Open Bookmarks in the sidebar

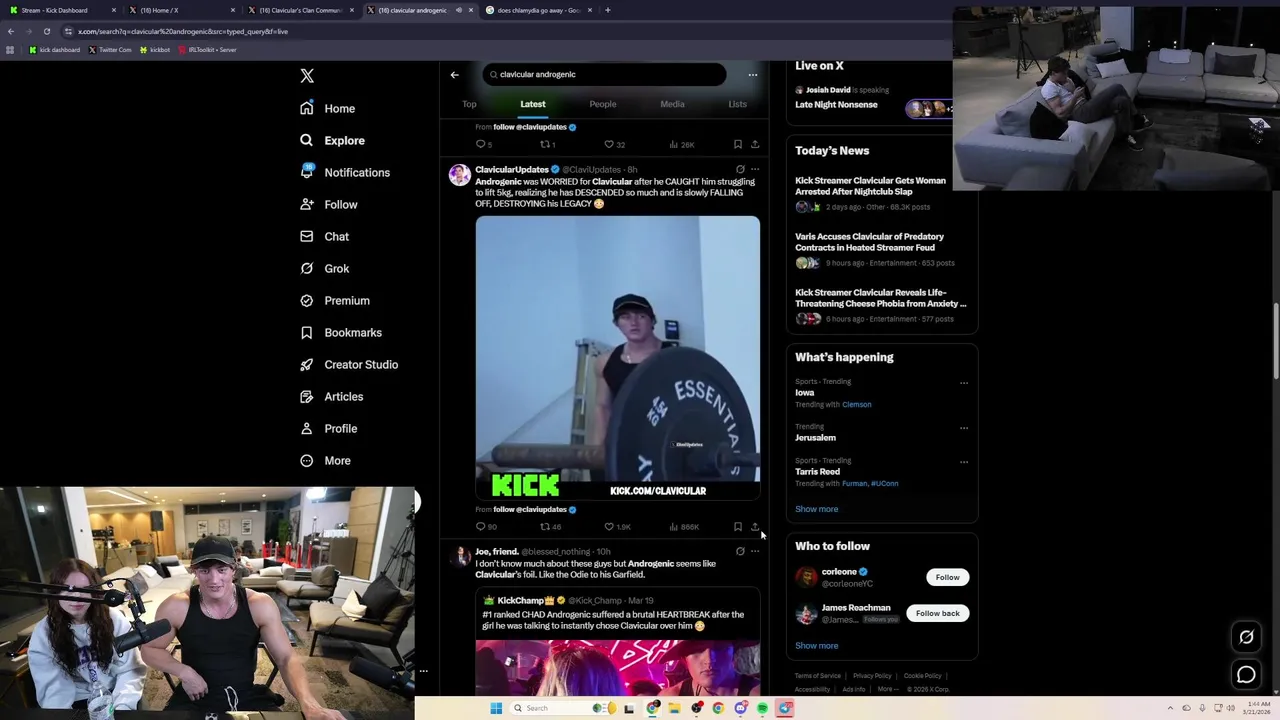[x=341, y=332]
